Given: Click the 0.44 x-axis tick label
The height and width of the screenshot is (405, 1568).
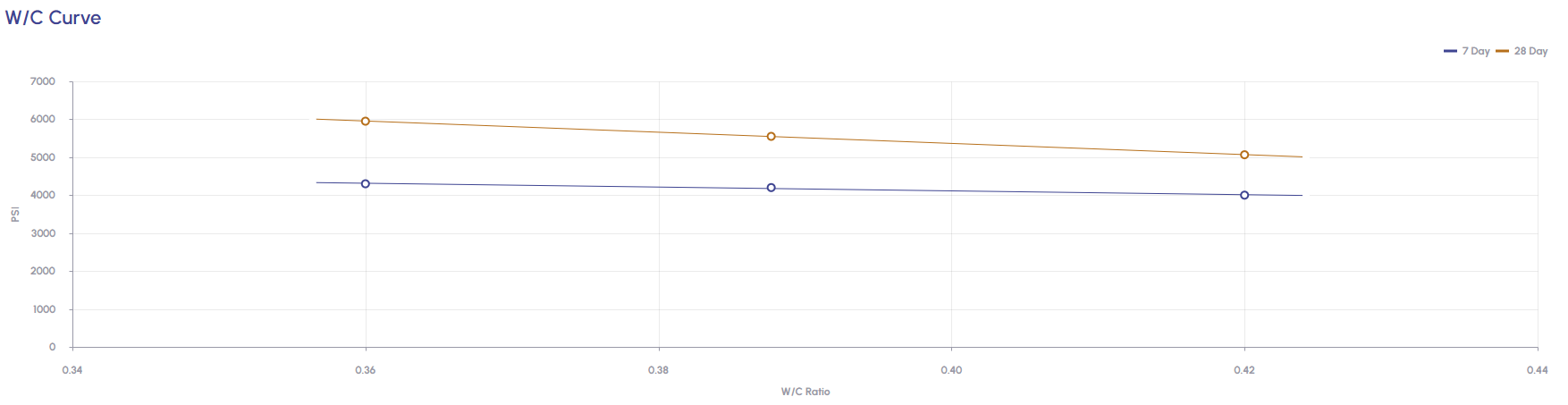Looking at the screenshot, I should click(x=1537, y=370).
